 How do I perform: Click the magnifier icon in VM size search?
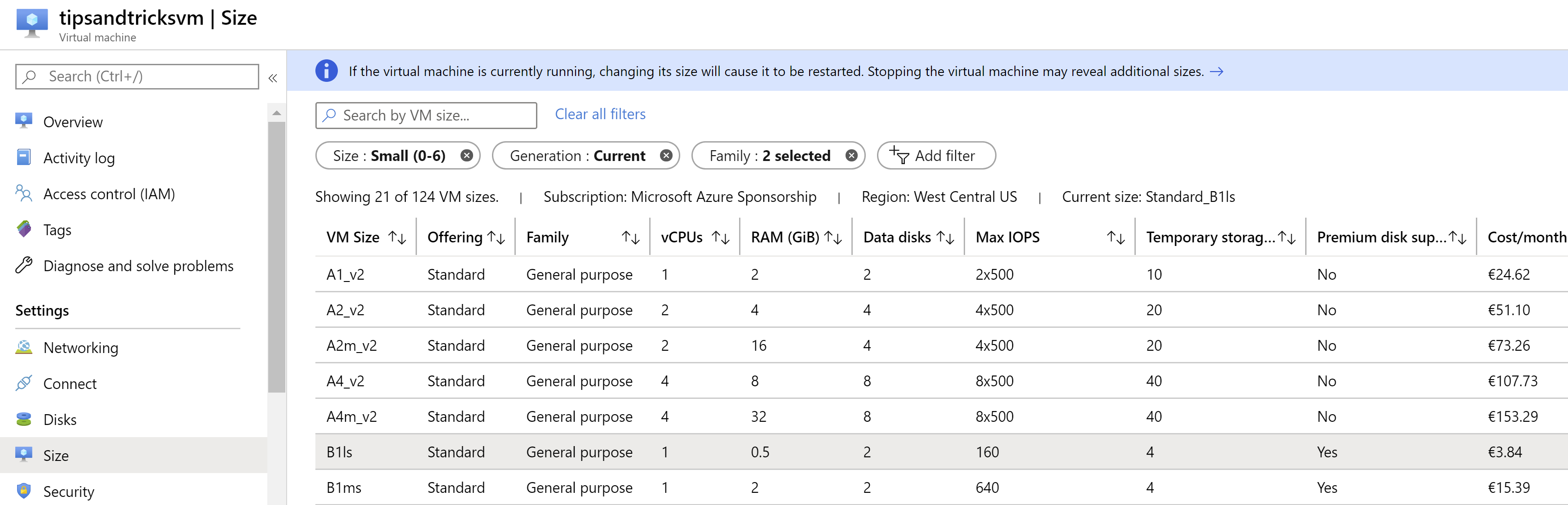(x=329, y=115)
